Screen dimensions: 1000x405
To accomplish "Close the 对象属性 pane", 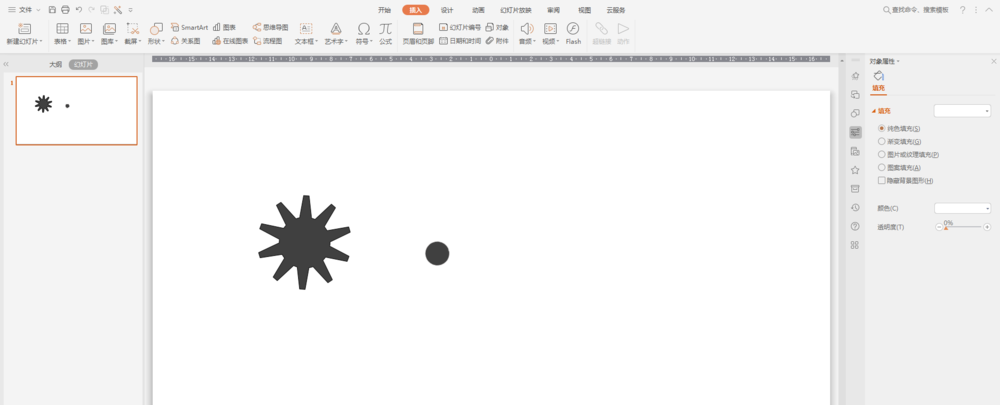I will (x=993, y=61).
